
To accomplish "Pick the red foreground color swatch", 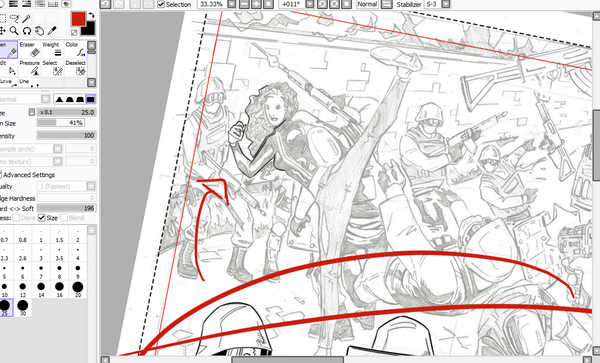I will coord(78,19).
